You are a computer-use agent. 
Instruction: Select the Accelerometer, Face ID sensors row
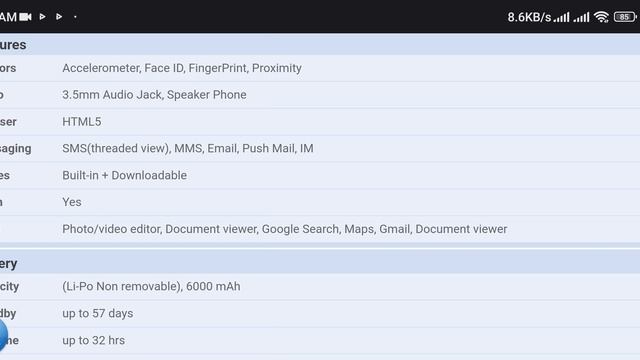point(320,68)
